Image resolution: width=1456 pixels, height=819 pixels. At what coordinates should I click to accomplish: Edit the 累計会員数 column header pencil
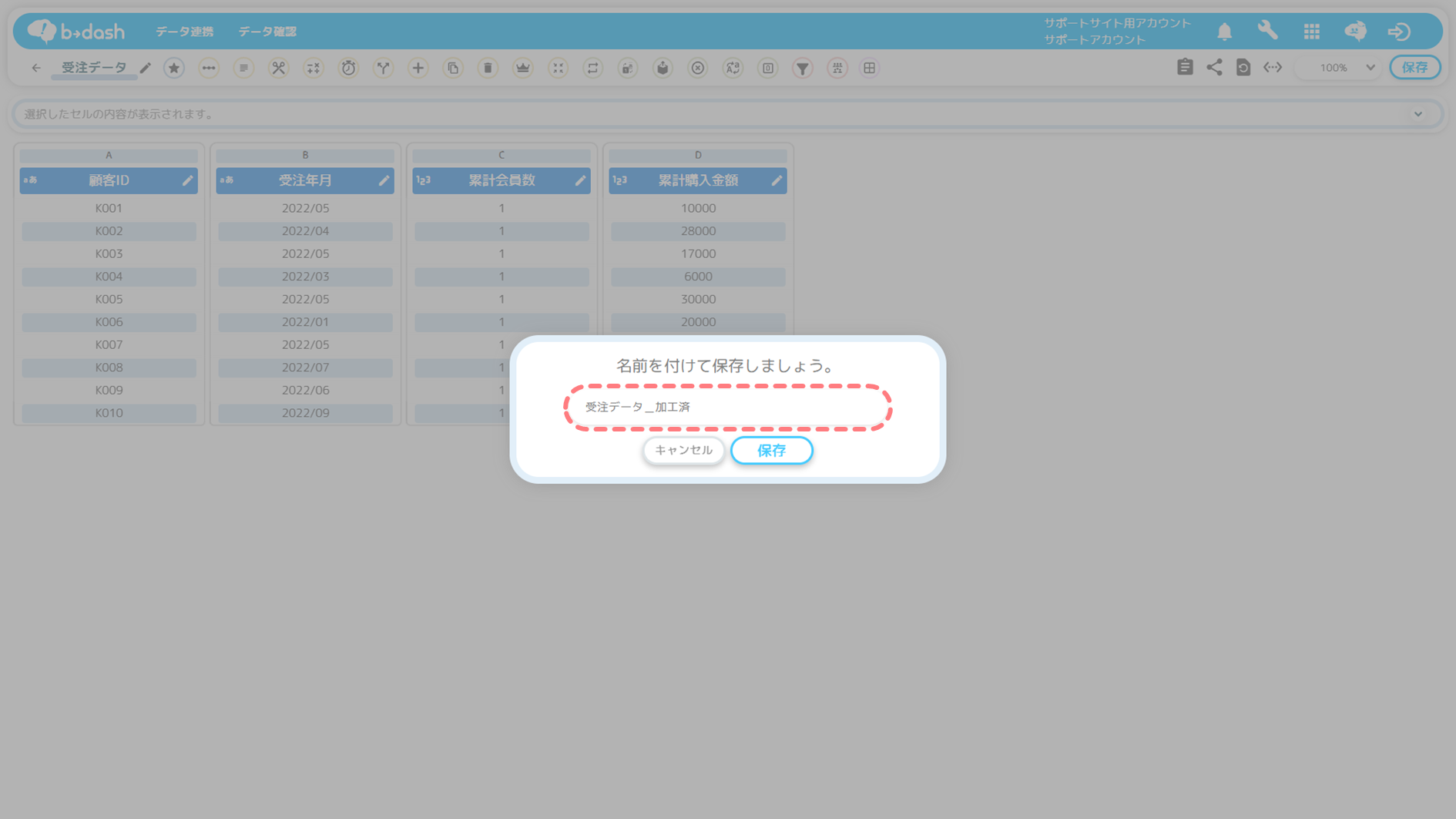click(x=580, y=180)
